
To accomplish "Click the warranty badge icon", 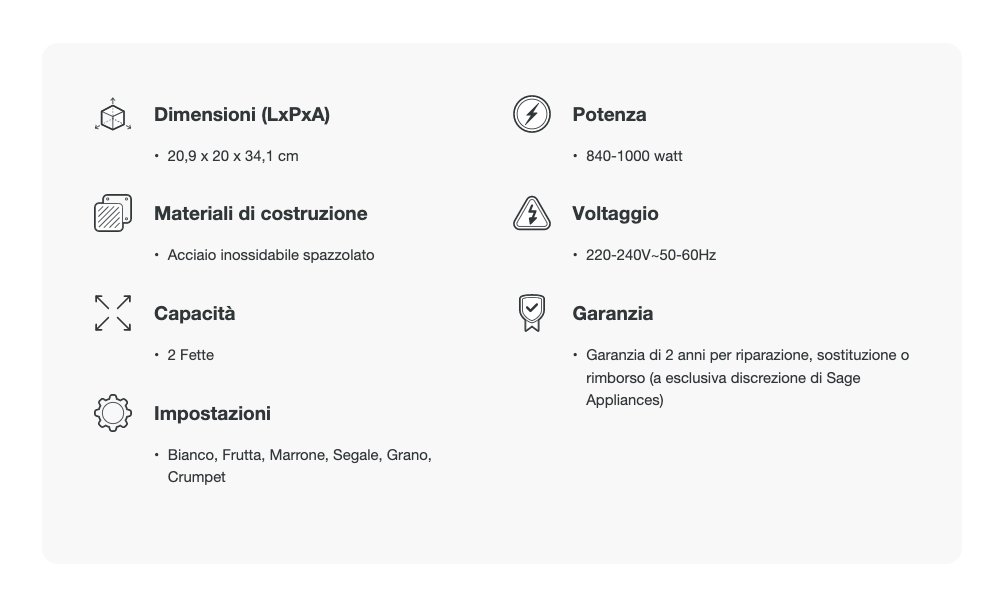I will point(531,313).
